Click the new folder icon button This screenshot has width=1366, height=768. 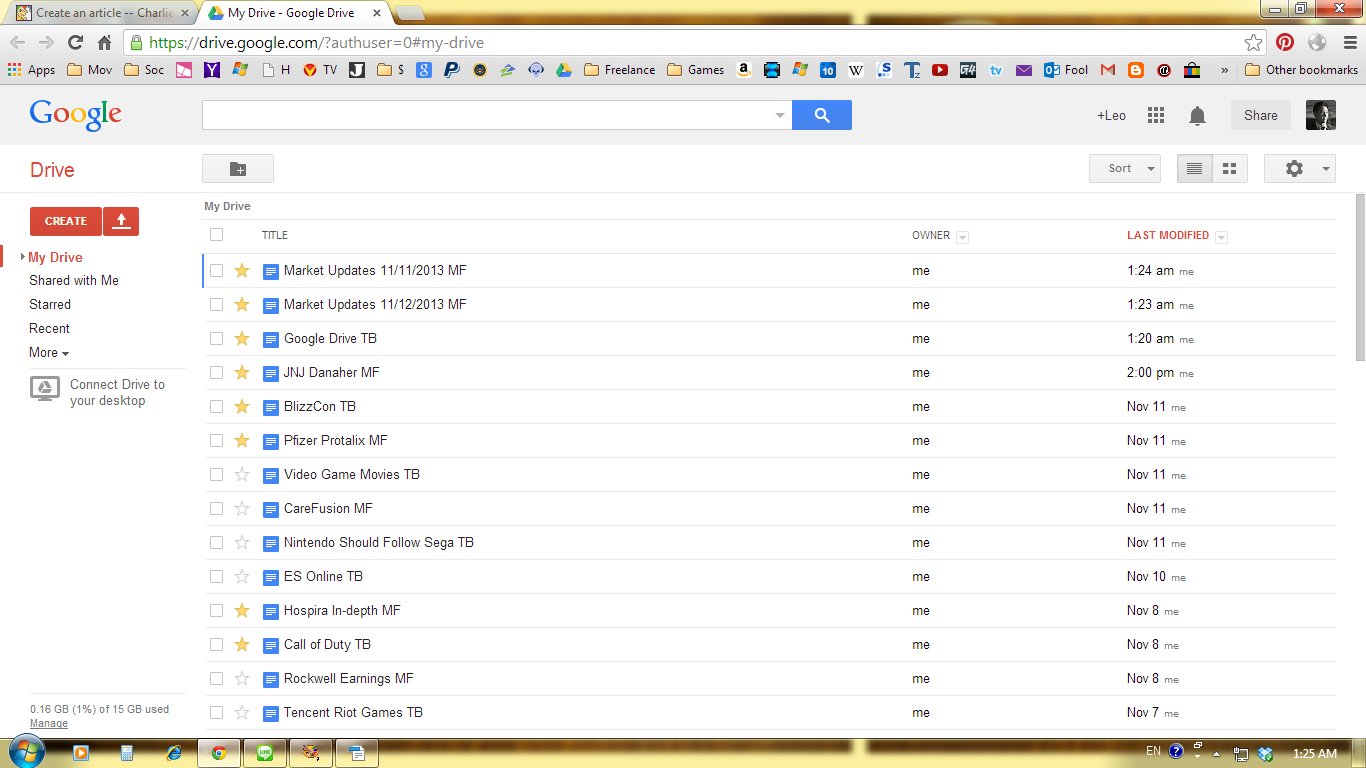point(238,169)
